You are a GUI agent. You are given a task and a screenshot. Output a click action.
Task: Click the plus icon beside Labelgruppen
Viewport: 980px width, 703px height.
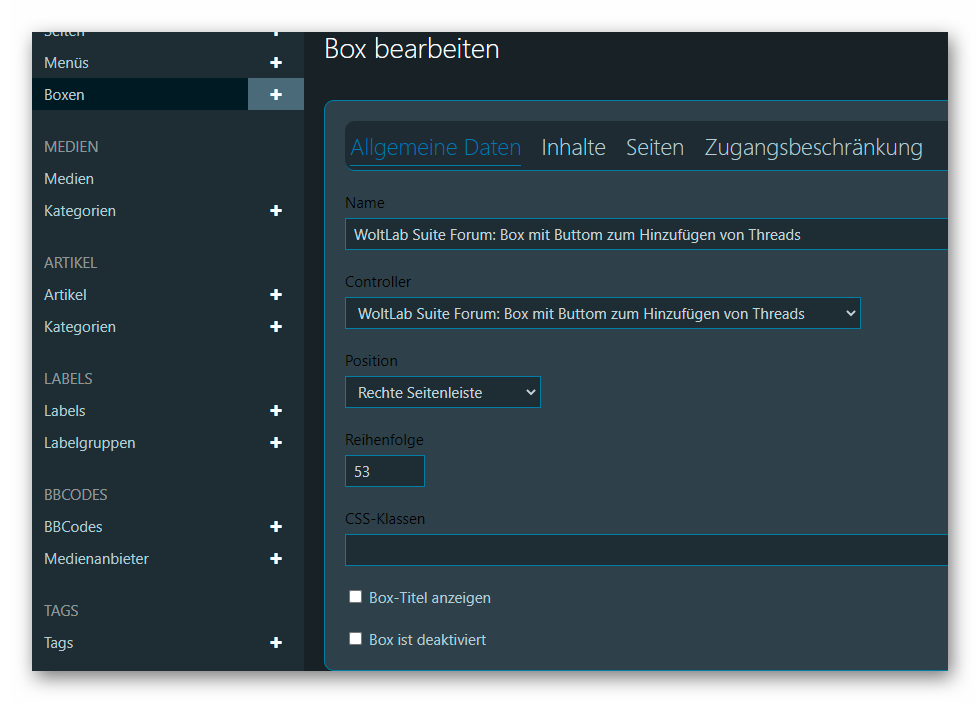tap(276, 443)
